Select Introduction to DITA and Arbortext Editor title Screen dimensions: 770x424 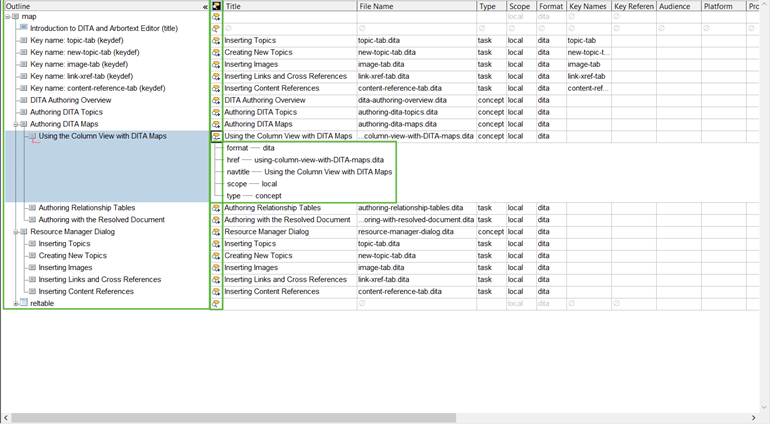tap(104, 28)
